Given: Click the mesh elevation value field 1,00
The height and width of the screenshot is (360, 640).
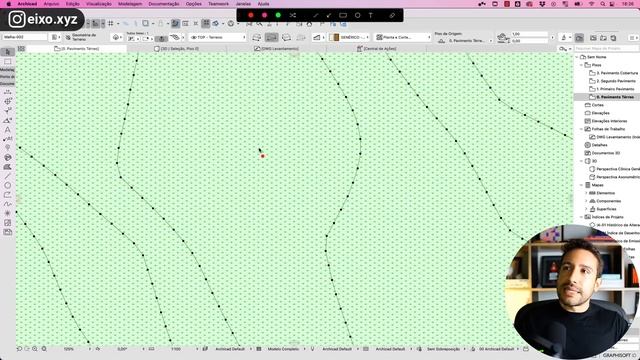Looking at the screenshot, I should [530, 34].
